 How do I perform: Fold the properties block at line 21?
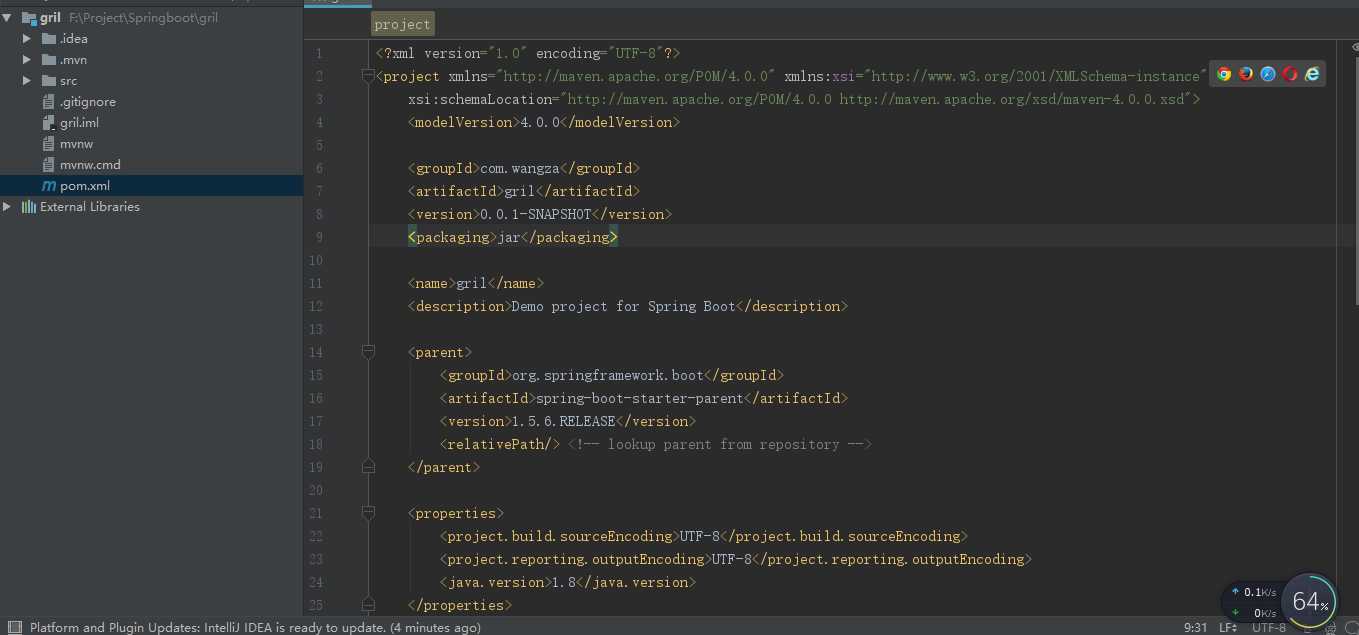[x=368, y=513]
